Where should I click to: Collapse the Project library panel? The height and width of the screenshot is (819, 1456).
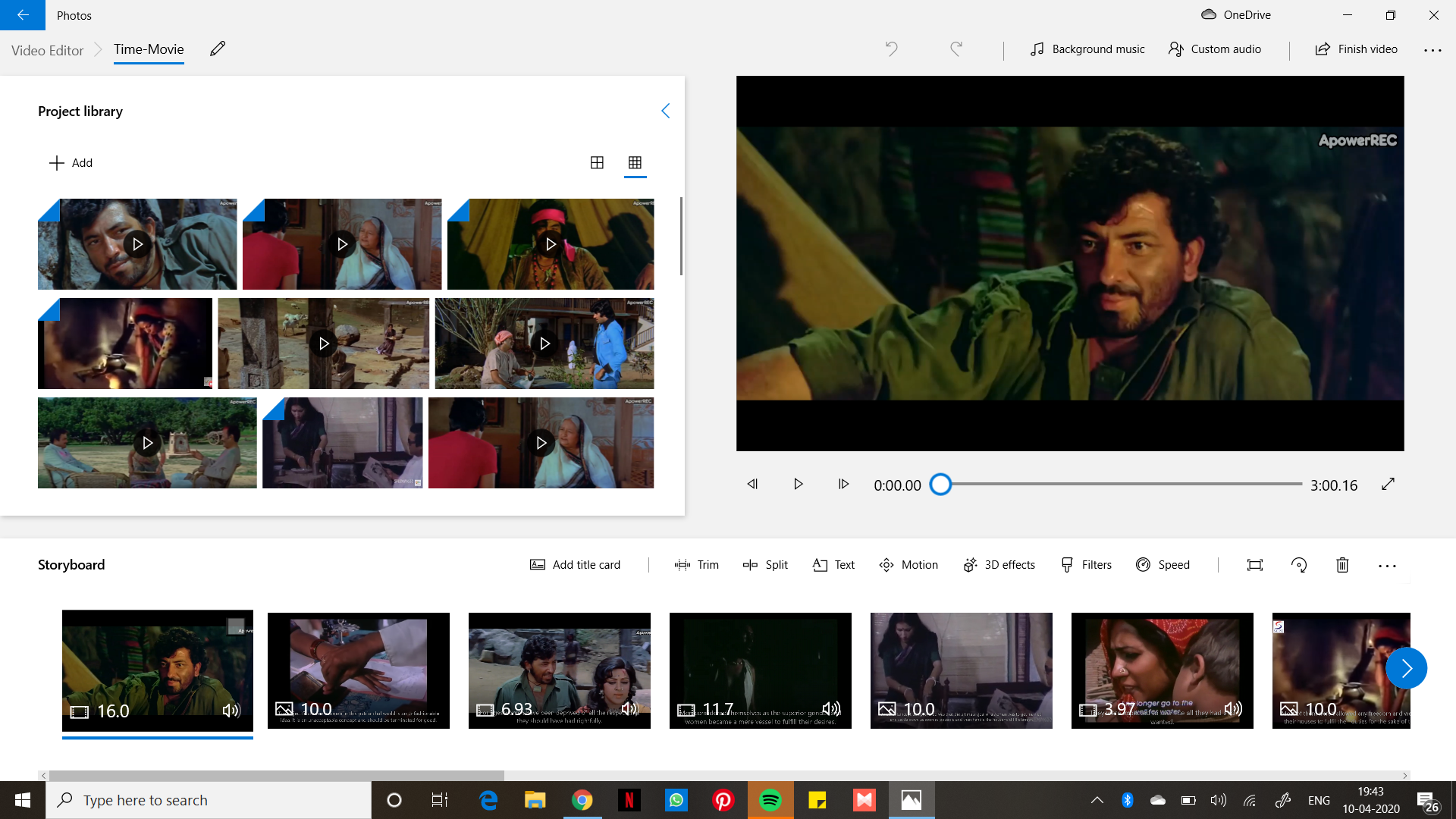coord(666,110)
